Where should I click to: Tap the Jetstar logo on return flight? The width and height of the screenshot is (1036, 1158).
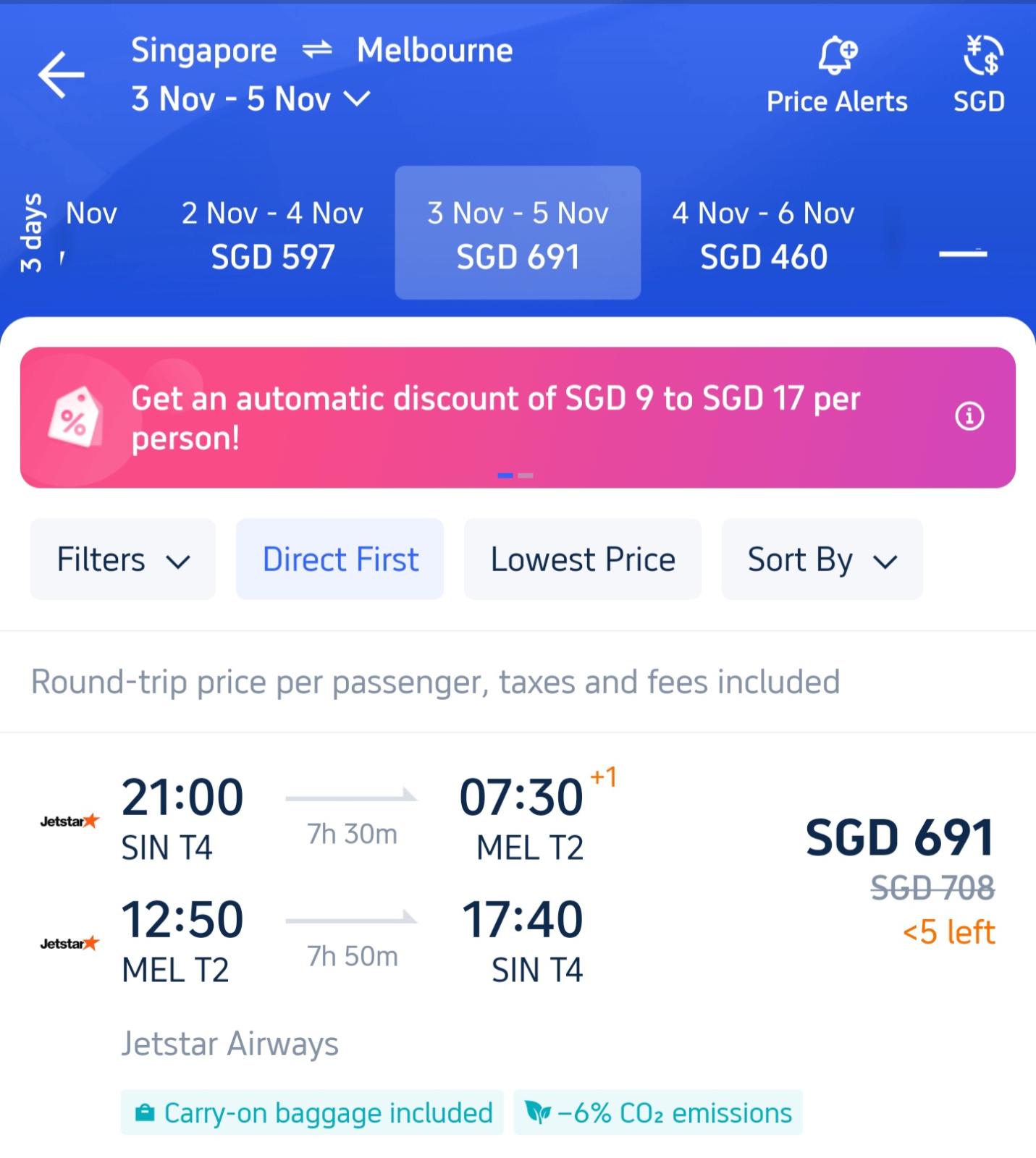point(70,943)
